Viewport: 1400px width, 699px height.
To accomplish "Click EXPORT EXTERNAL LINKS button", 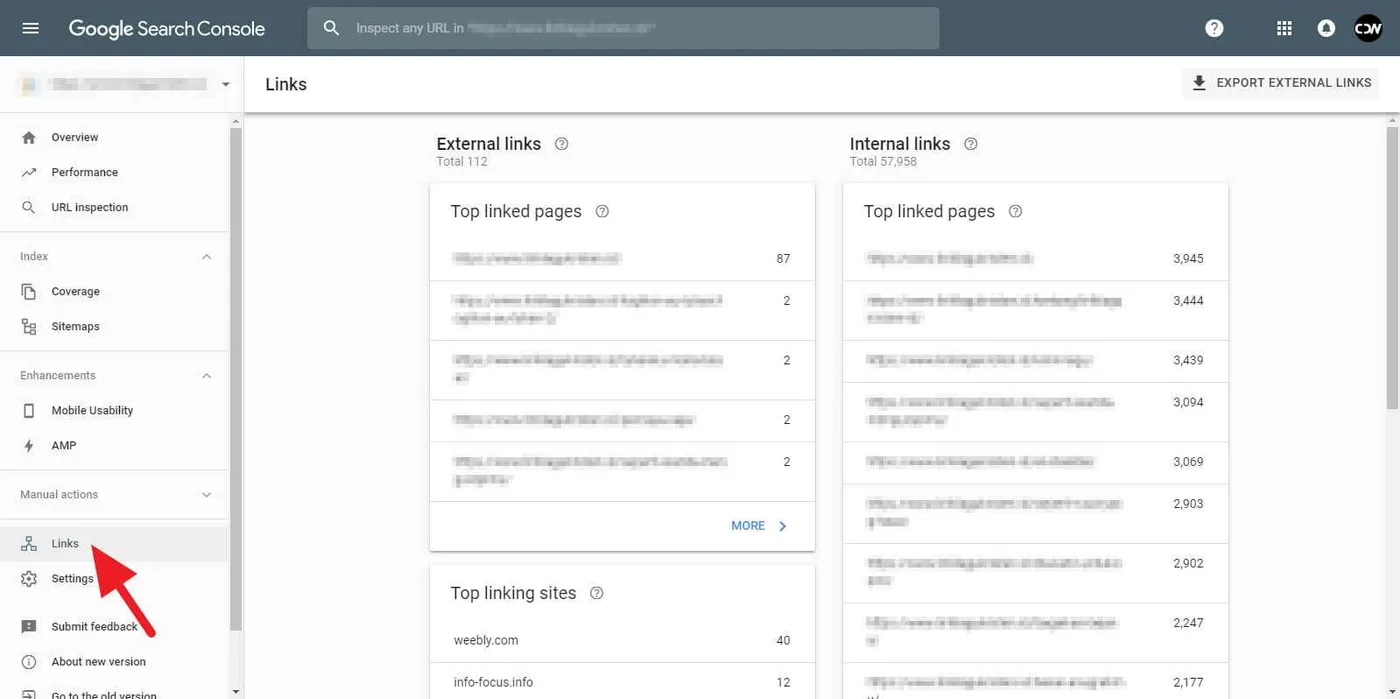I will 1280,83.
